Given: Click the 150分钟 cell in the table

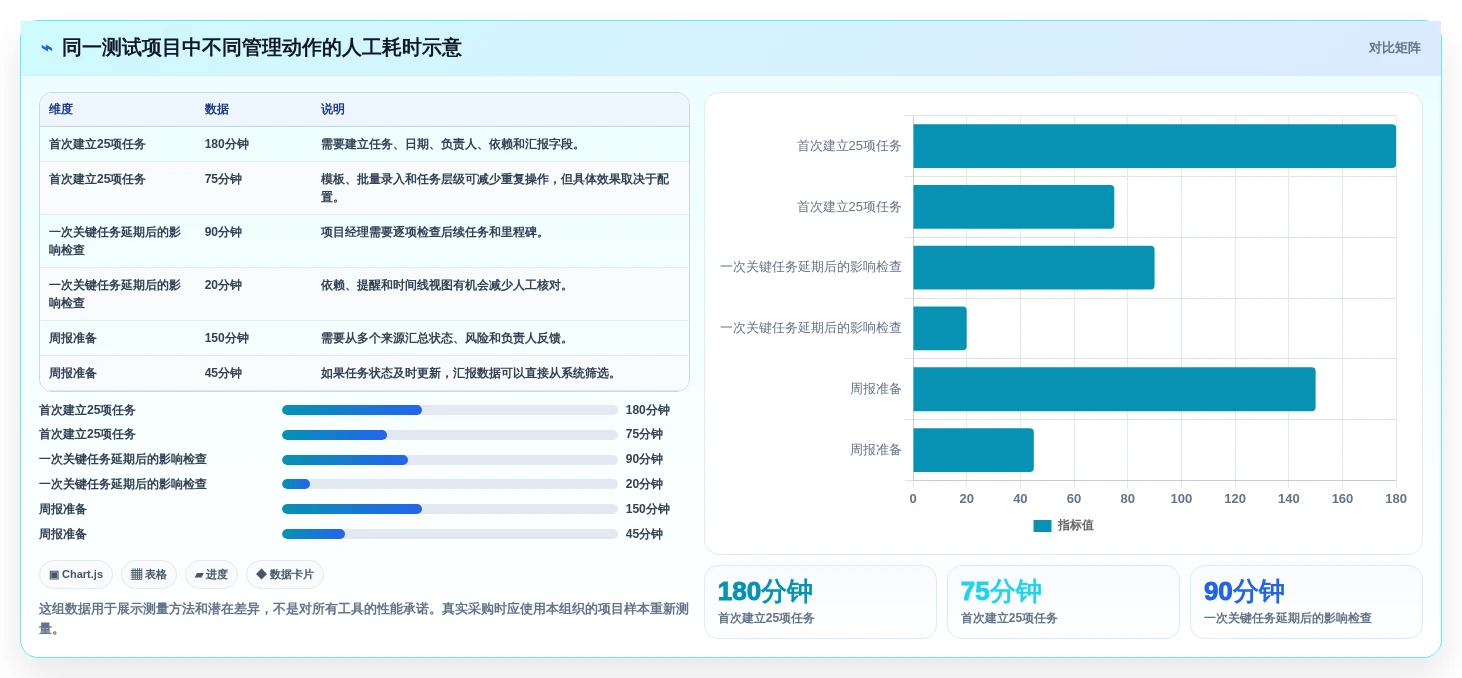Looking at the screenshot, I should click(x=227, y=338).
